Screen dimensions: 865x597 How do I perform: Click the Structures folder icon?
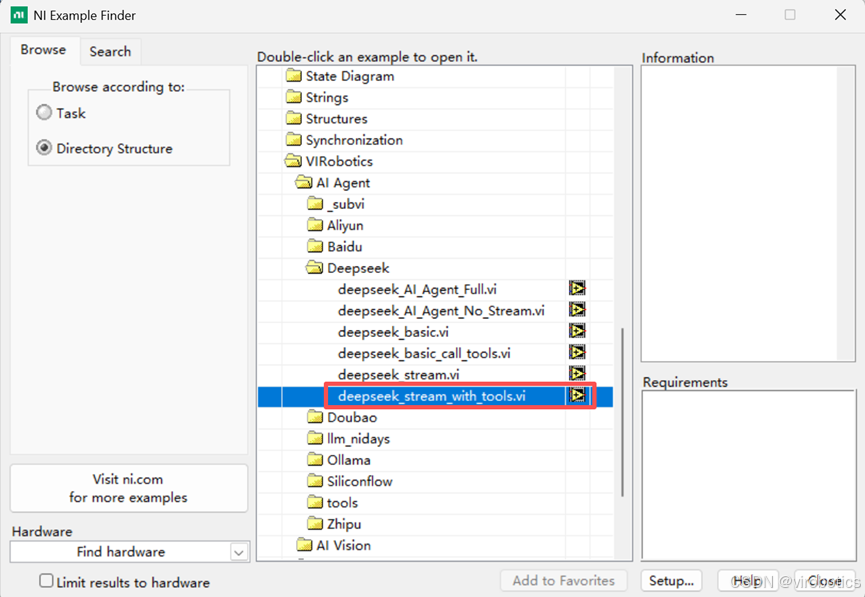coord(294,119)
